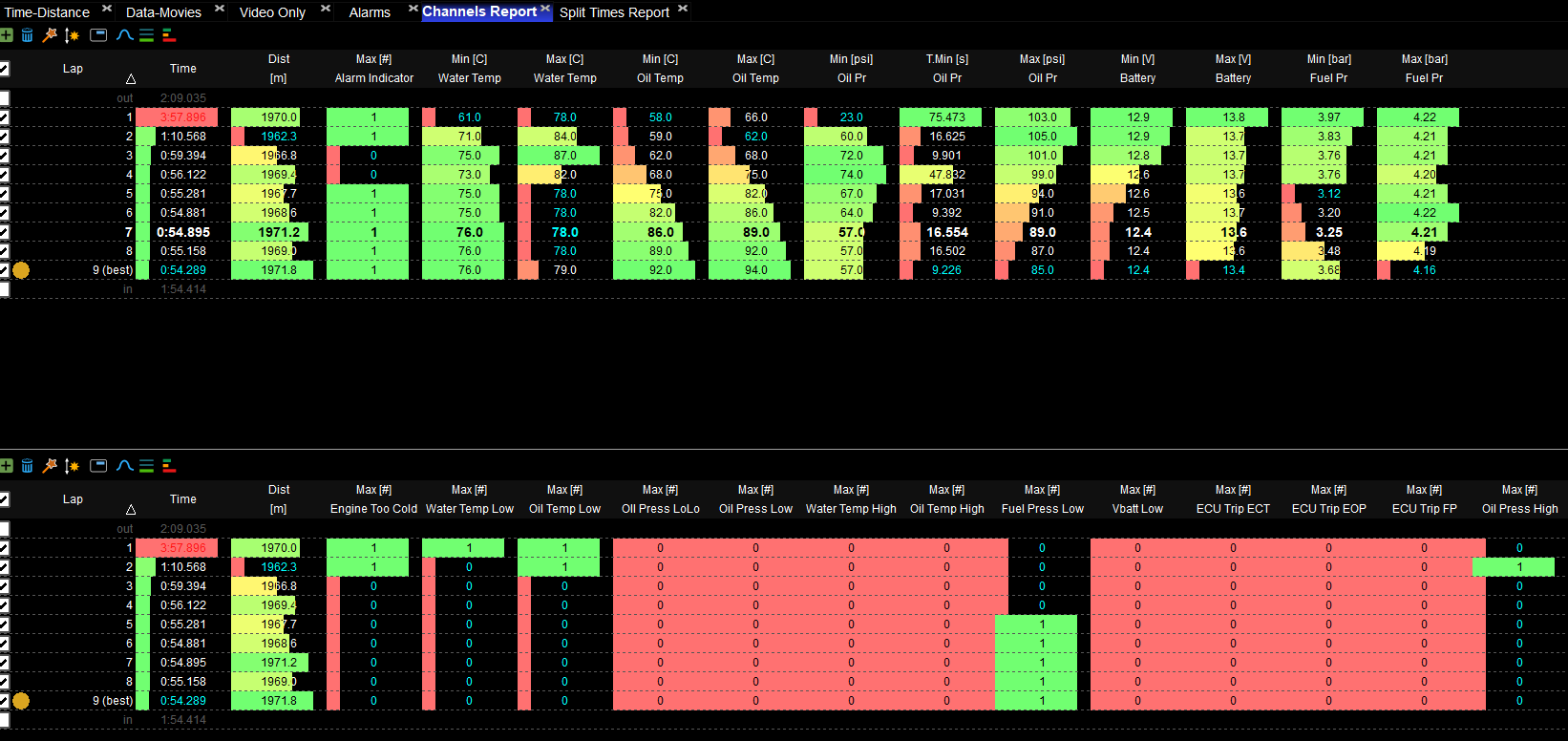Switch to the Split Times Report tab
The height and width of the screenshot is (741, 1568).
tap(614, 12)
